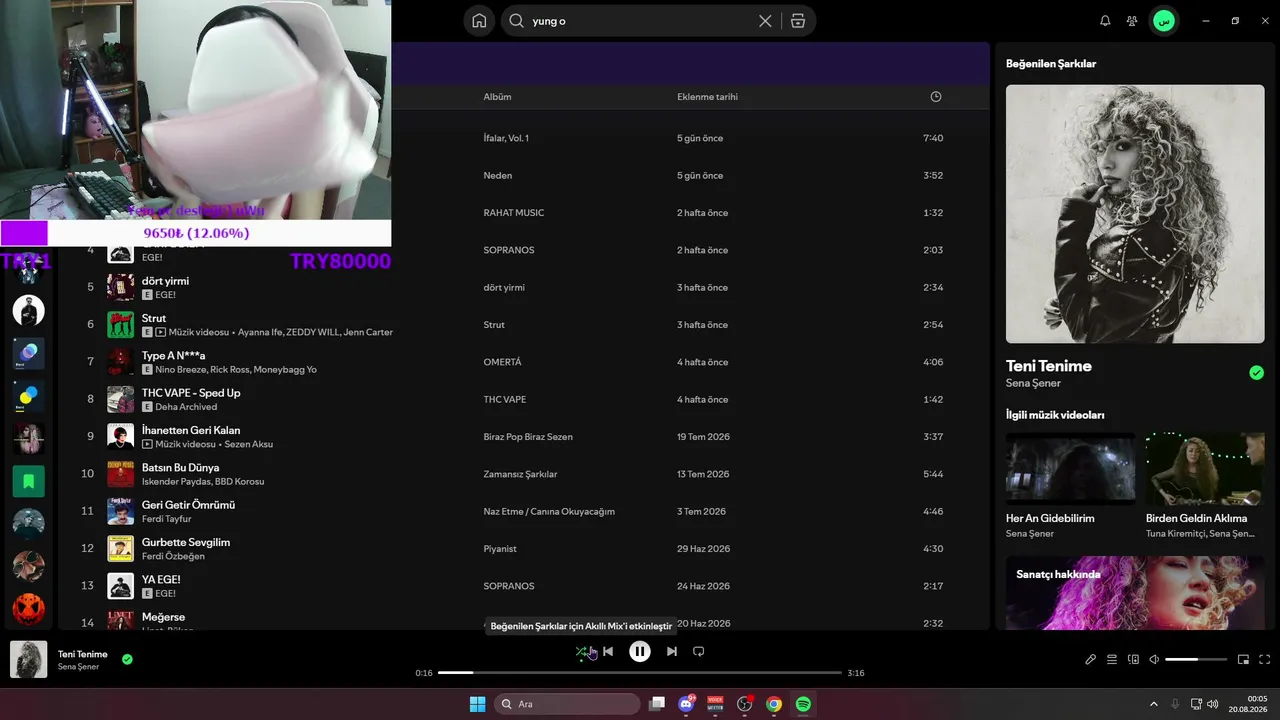Open Google Chrome from the taskbar
Image resolution: width=1280 pixels, height=720 pixels.
(x=774, y=704)
